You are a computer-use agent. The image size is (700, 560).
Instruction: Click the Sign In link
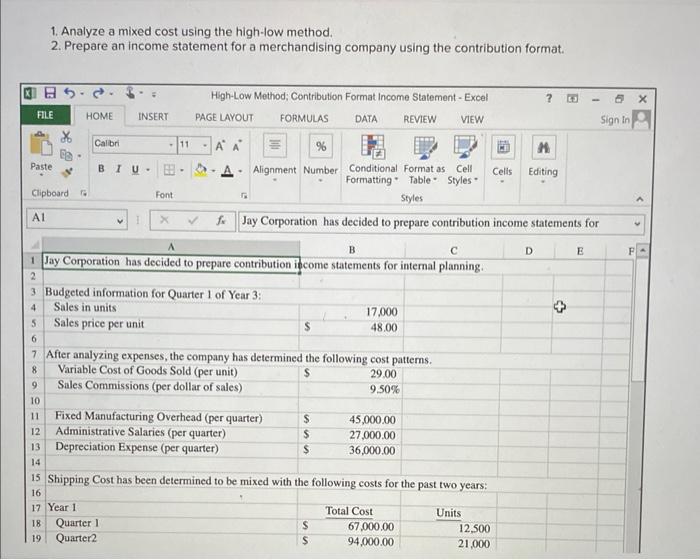[x=615, y=120]
